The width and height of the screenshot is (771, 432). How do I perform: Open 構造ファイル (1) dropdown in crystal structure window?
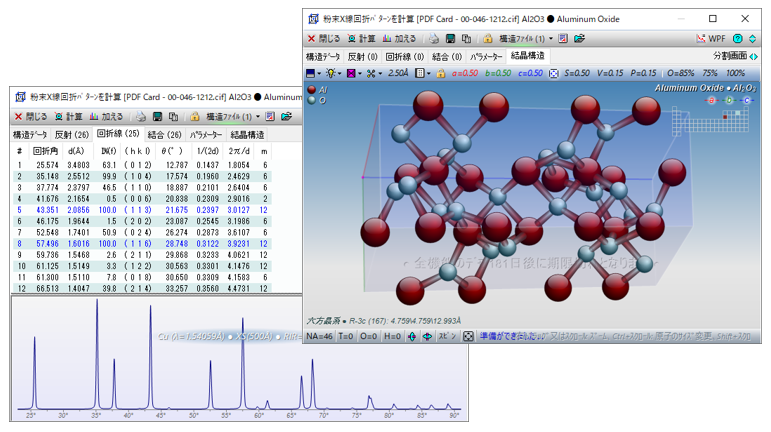point(526,38)
